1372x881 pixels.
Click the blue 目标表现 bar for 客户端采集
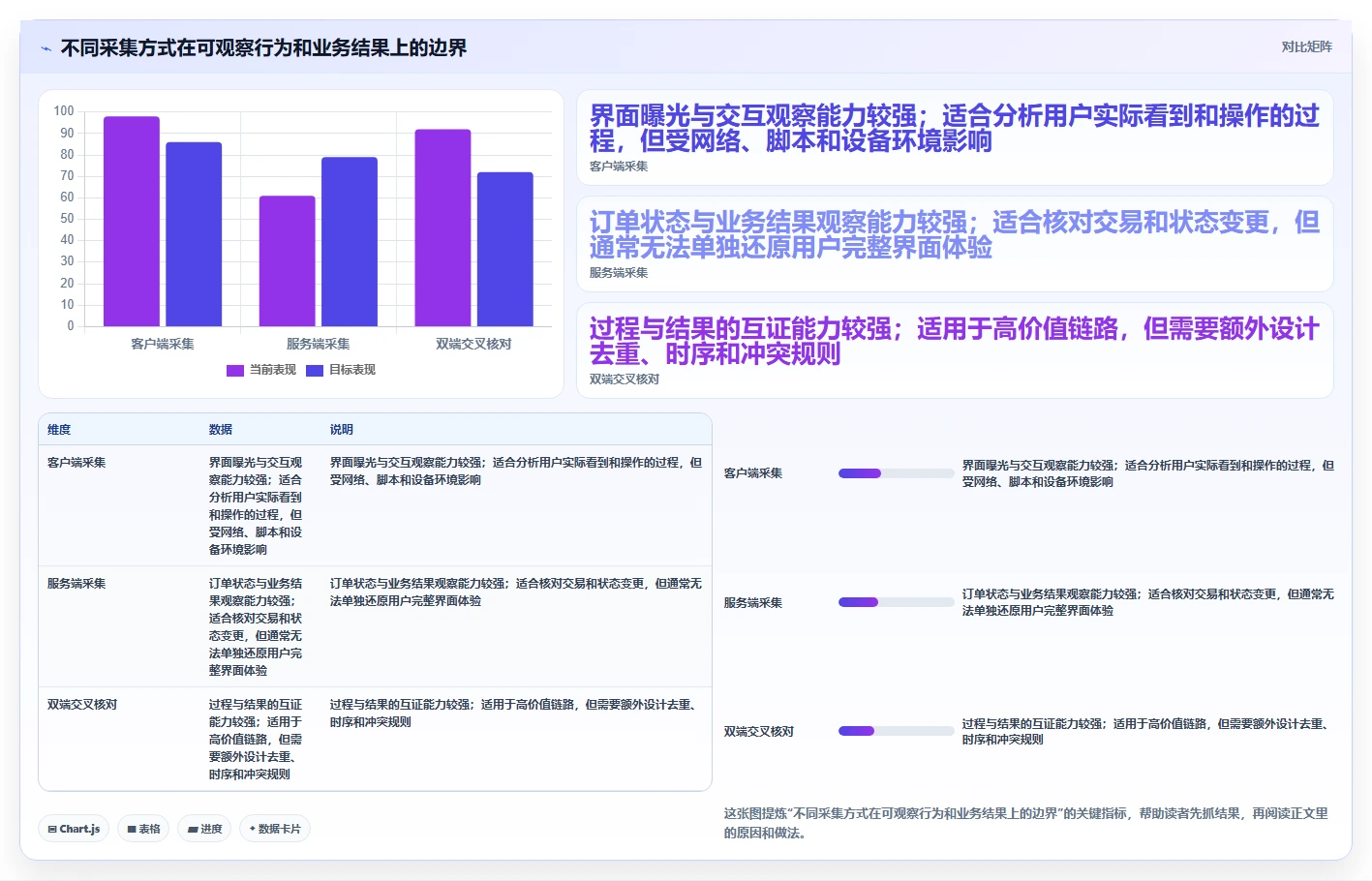pyautogui.click(x=194, y=234)
